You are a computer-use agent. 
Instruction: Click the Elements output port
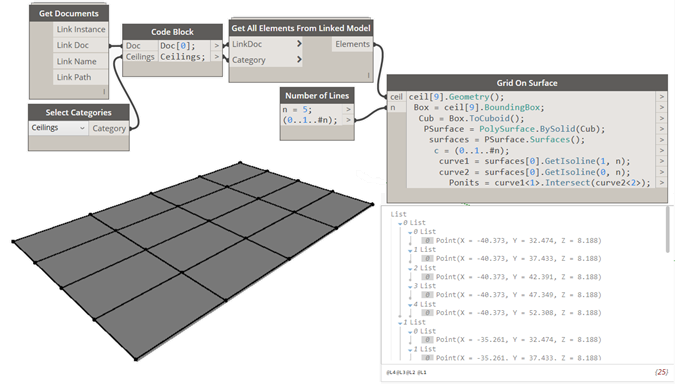pos(352,44)
